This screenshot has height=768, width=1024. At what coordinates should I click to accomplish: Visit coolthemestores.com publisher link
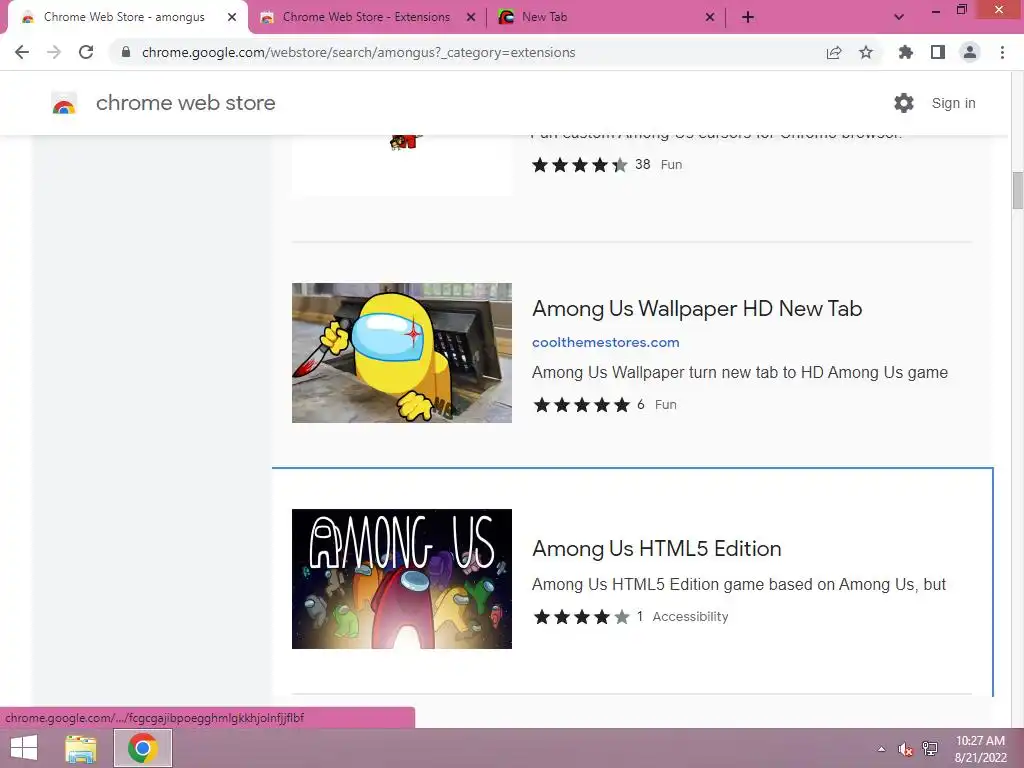[605, 342]
